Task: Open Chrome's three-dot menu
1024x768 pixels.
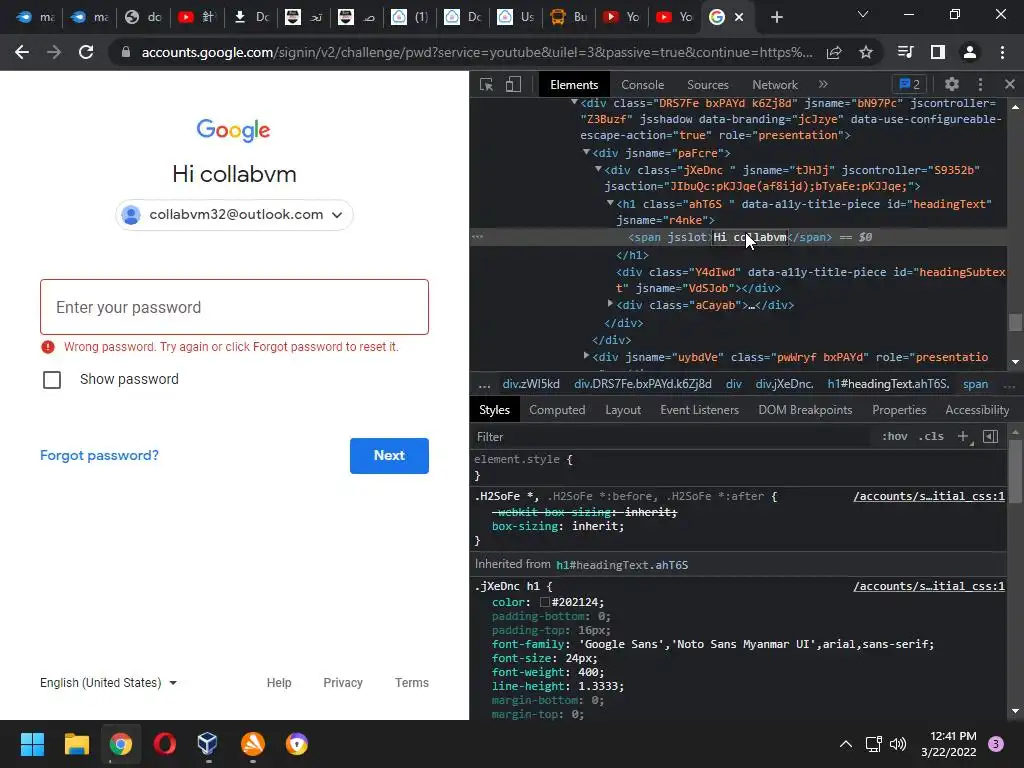Action: [x=1002, y=52]
